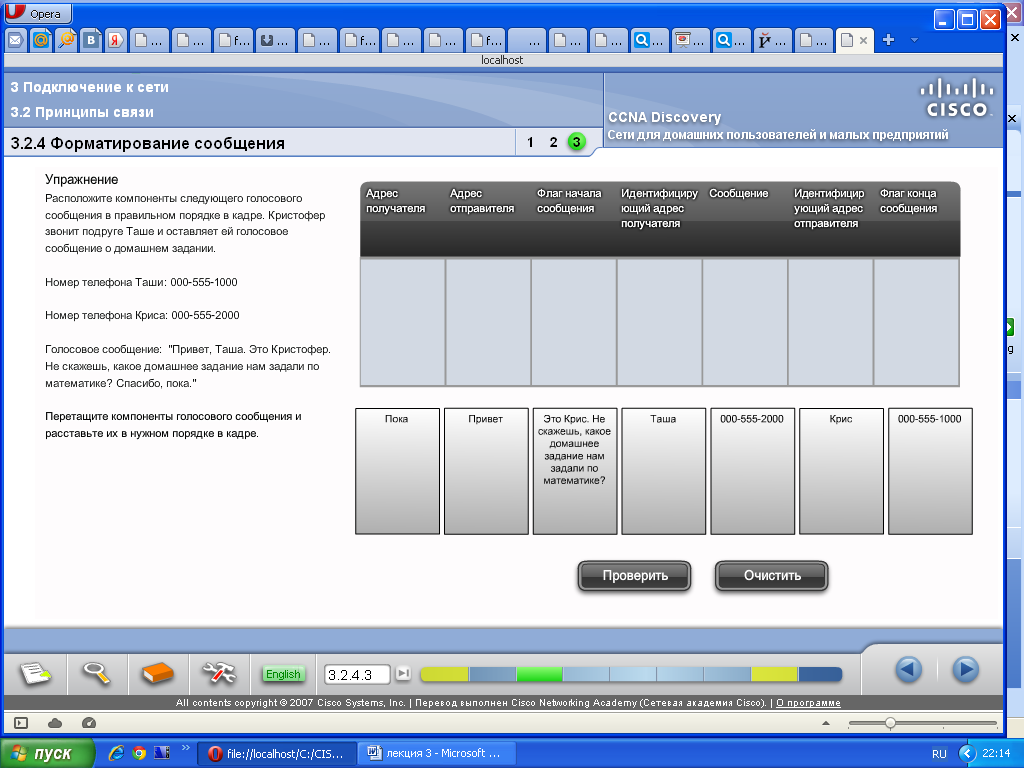The width and height of the screenshot is (1024, 768).
Task: Click the Cisco logo
Action: click(x=957, y=98)
